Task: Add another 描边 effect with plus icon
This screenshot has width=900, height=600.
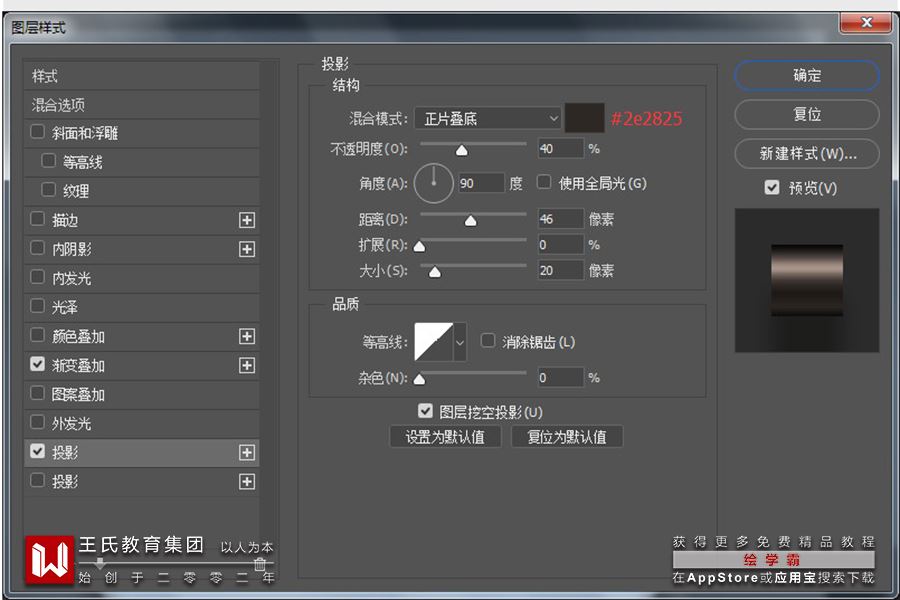Action: coord(247,220)
